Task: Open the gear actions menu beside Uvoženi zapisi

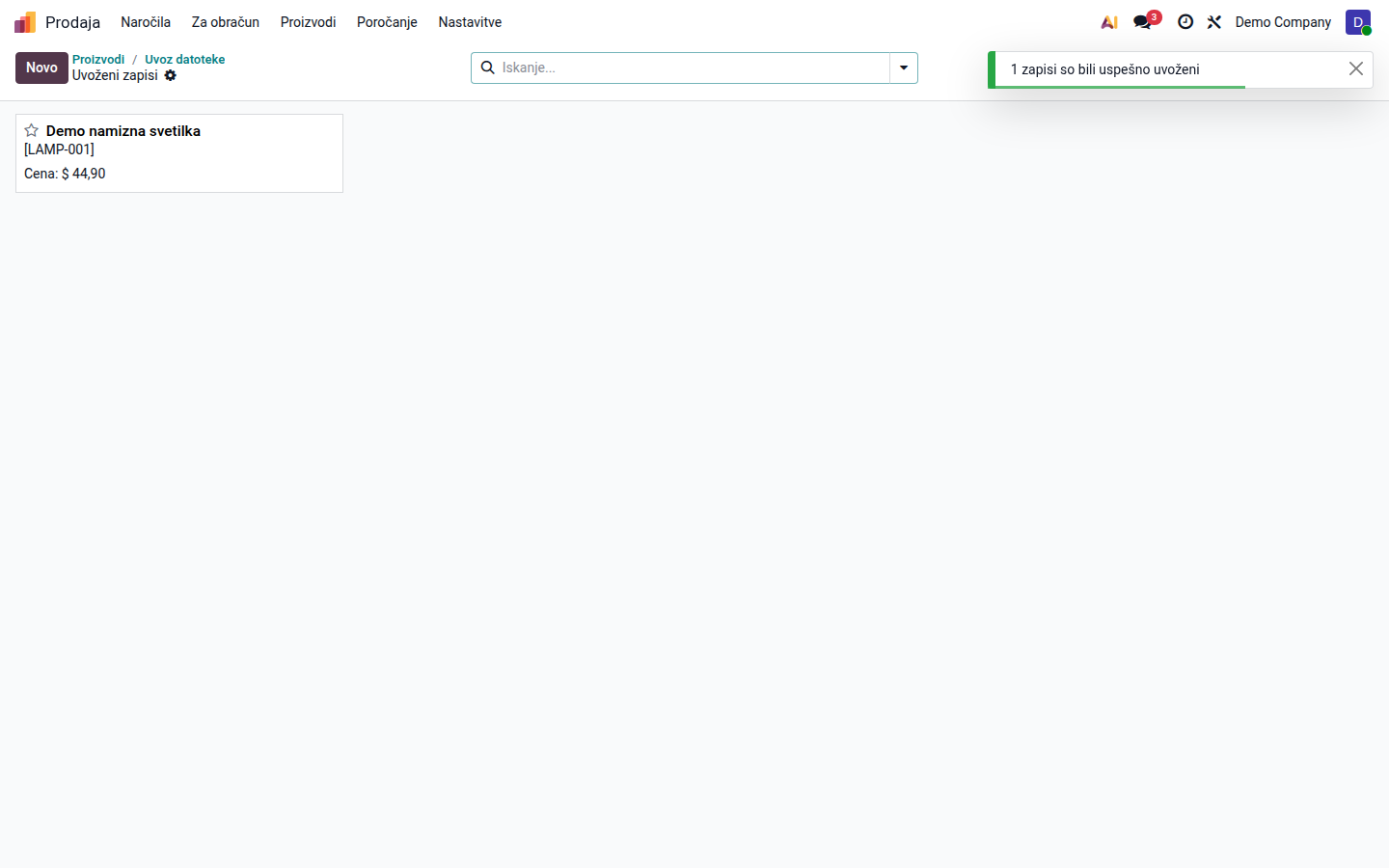Action: tap(171, 75)
